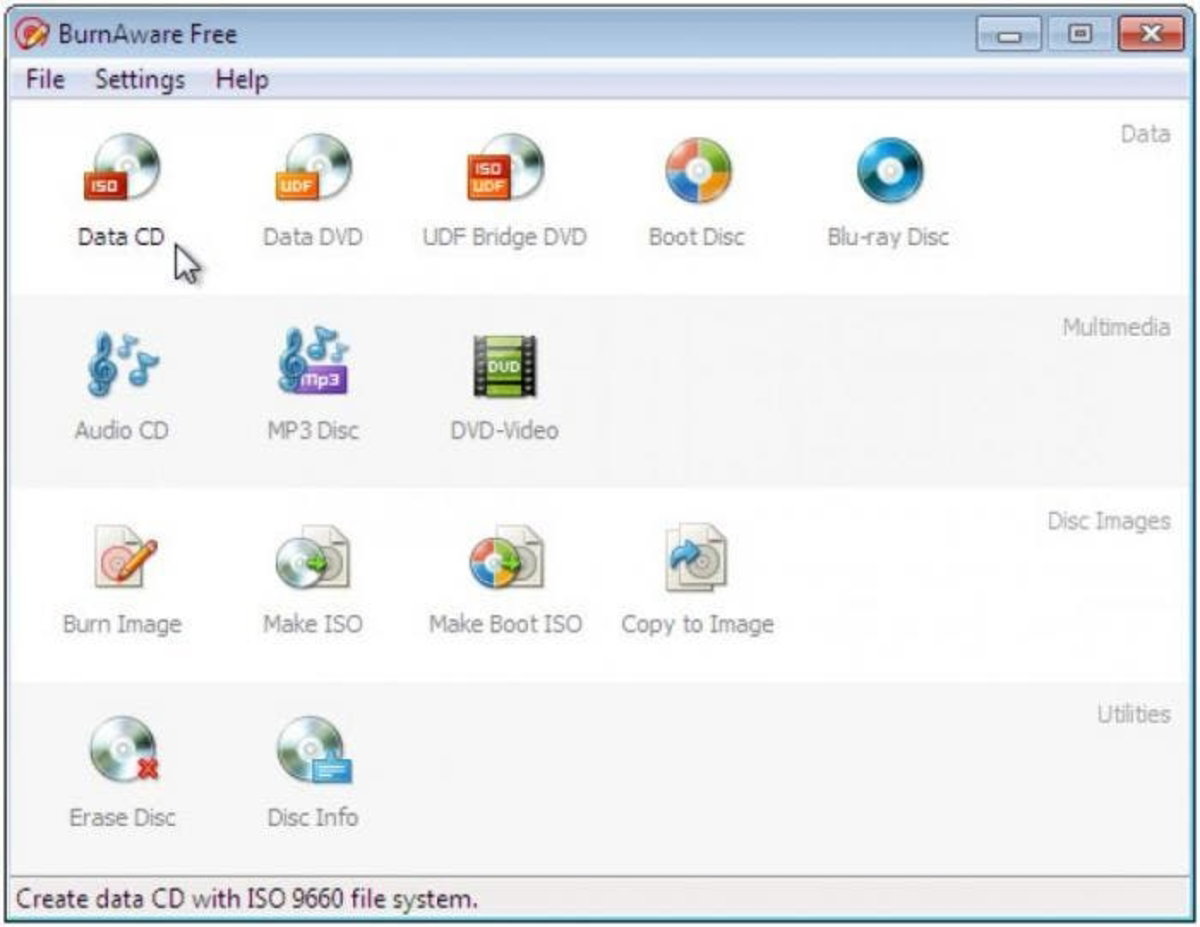Click the 'Utilities' section heading
This screenshot has width=1200, height=927.
coord(1133,714)
